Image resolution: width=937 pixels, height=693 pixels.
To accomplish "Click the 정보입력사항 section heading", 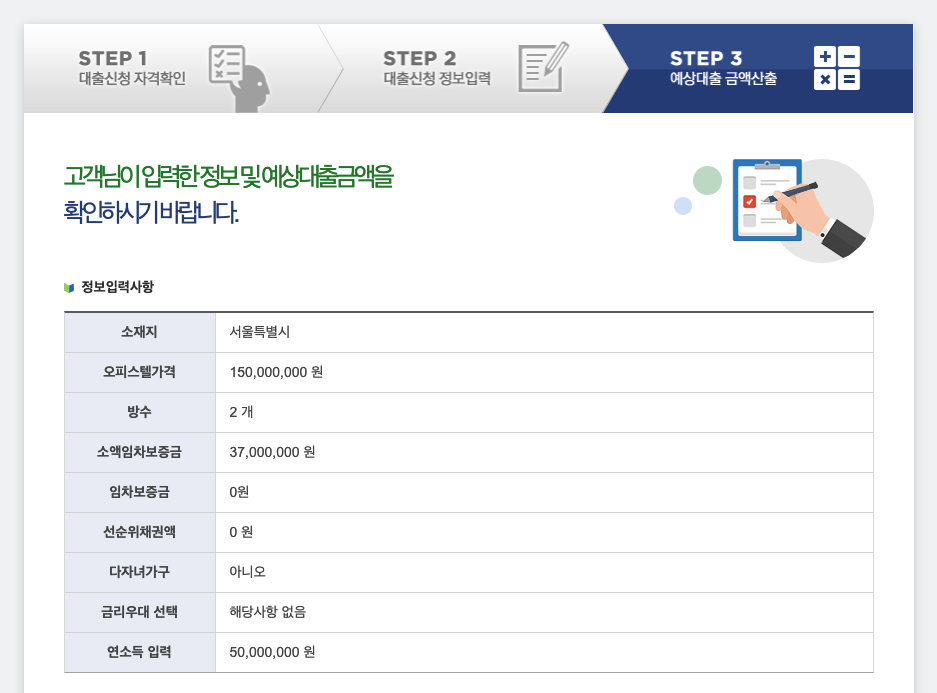I will click(x=117, y=287).
